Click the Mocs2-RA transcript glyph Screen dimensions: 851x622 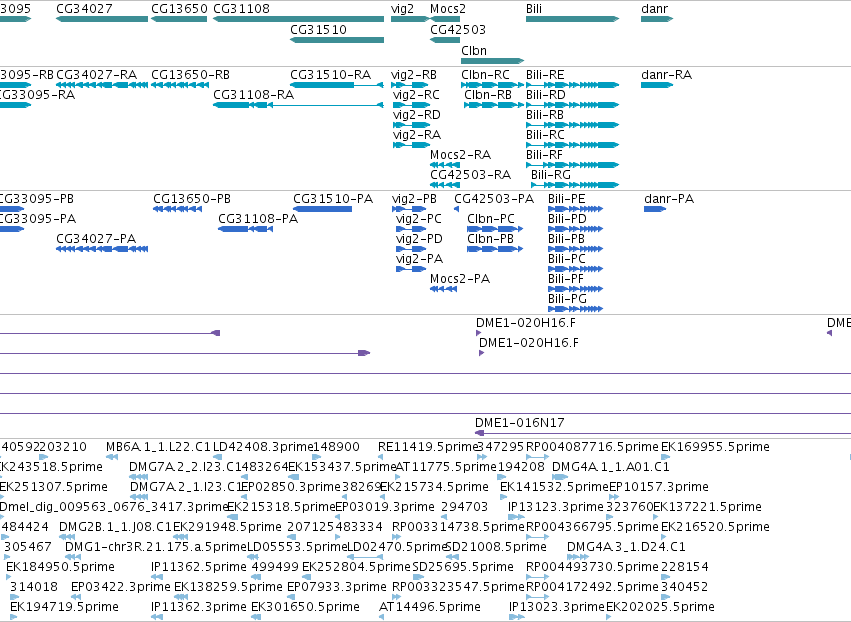point(445,165)
